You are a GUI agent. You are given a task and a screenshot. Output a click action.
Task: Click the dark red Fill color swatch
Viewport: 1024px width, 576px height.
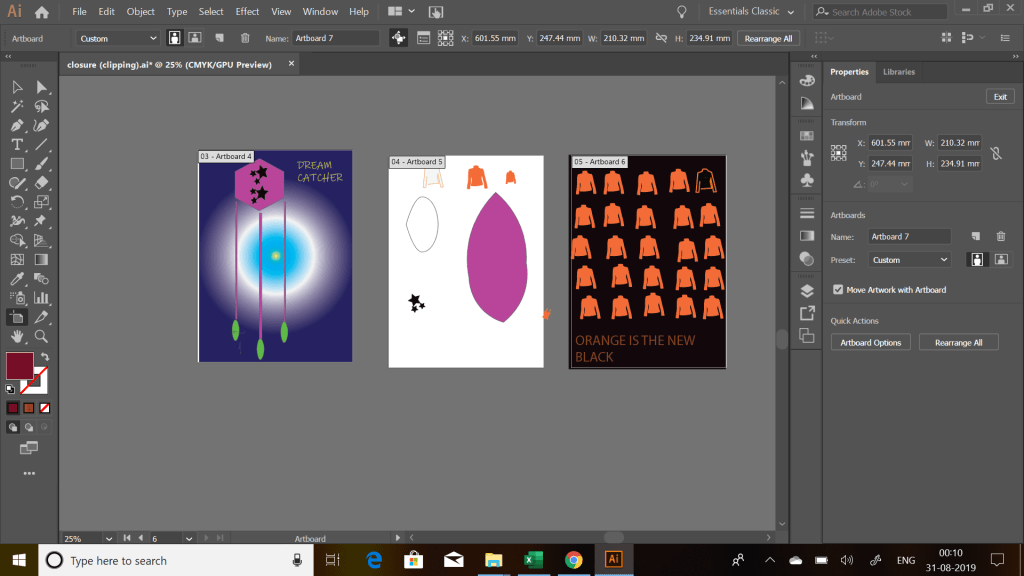coord(19,364)
